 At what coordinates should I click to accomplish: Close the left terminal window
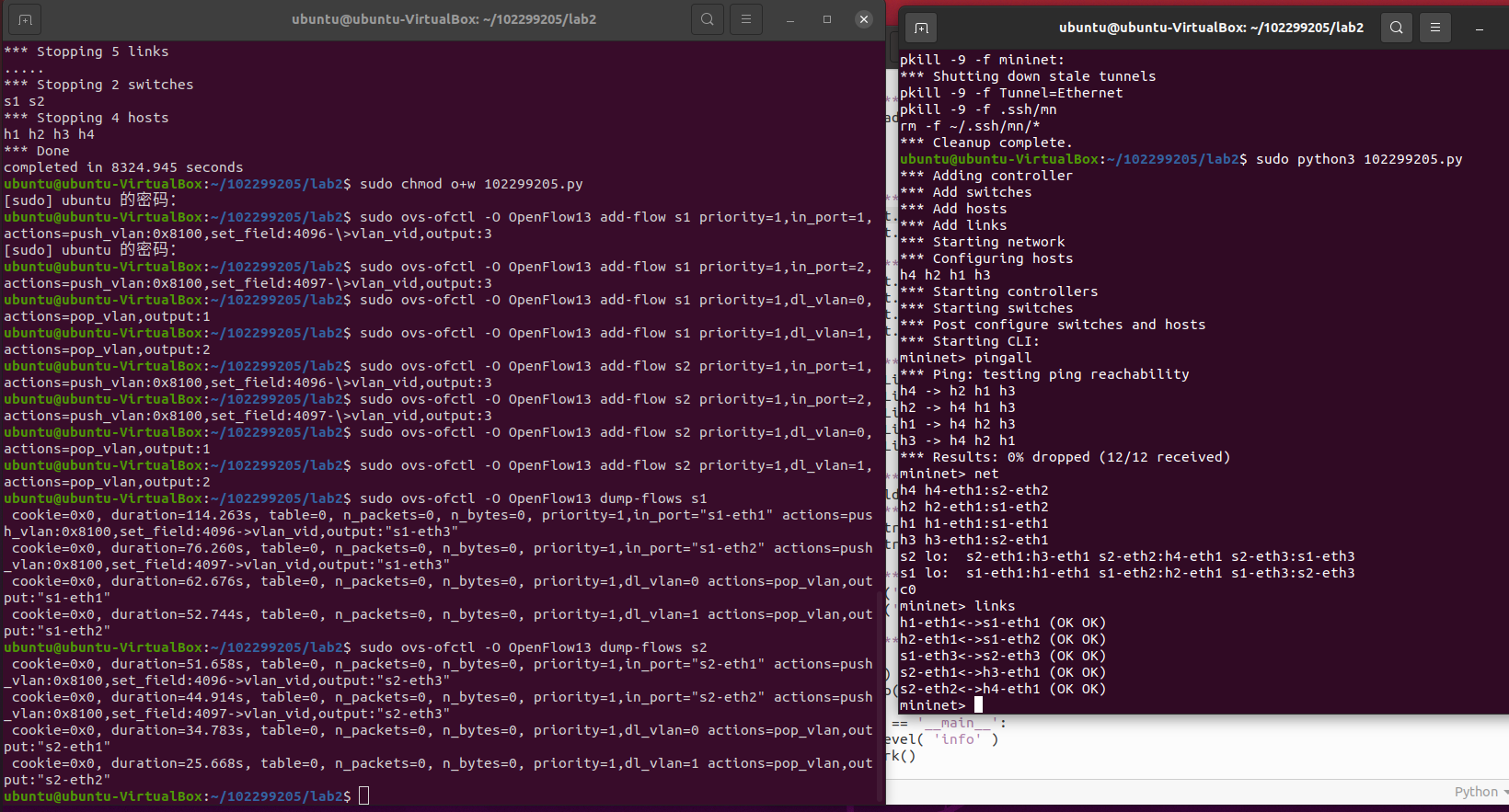pos(863,18)
